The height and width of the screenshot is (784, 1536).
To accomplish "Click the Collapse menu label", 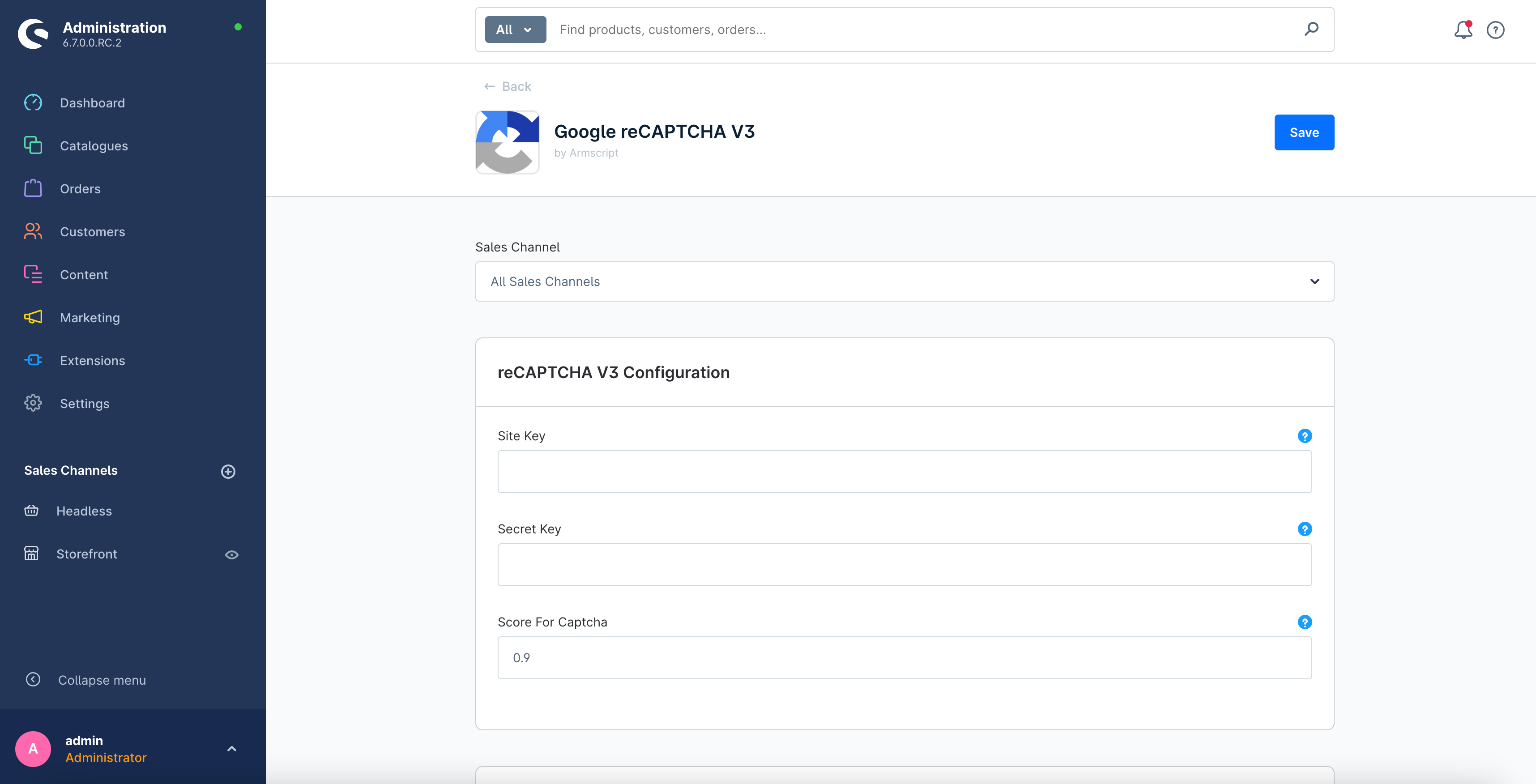I will click(102, 680).
